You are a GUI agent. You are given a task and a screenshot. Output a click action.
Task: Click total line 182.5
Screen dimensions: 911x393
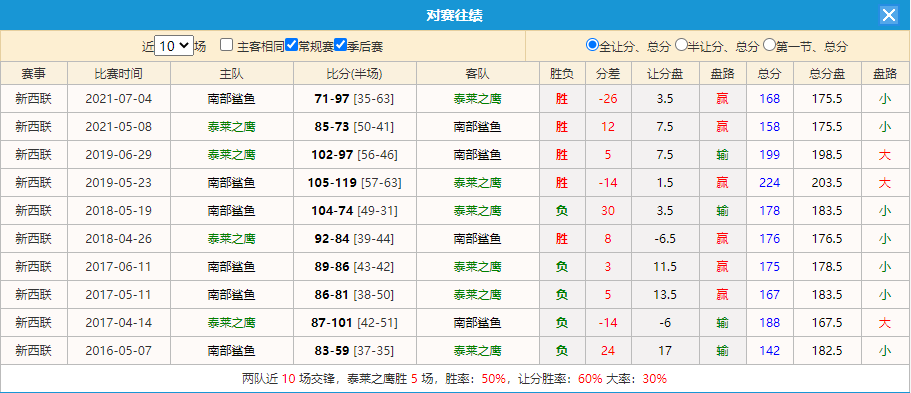point(827,351)
